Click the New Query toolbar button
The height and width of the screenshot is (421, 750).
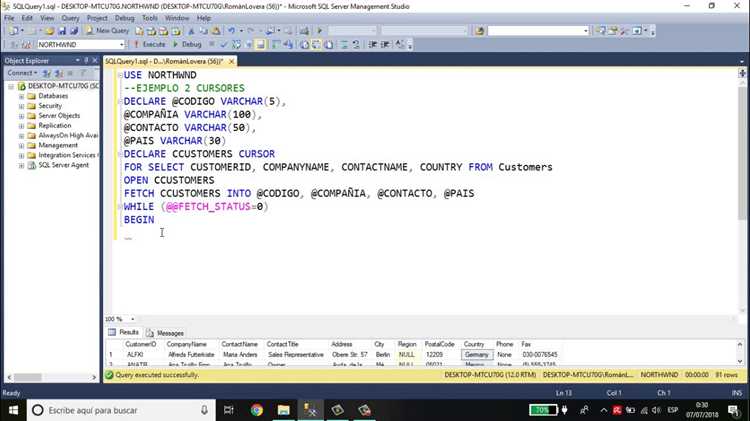pos(108,31)
